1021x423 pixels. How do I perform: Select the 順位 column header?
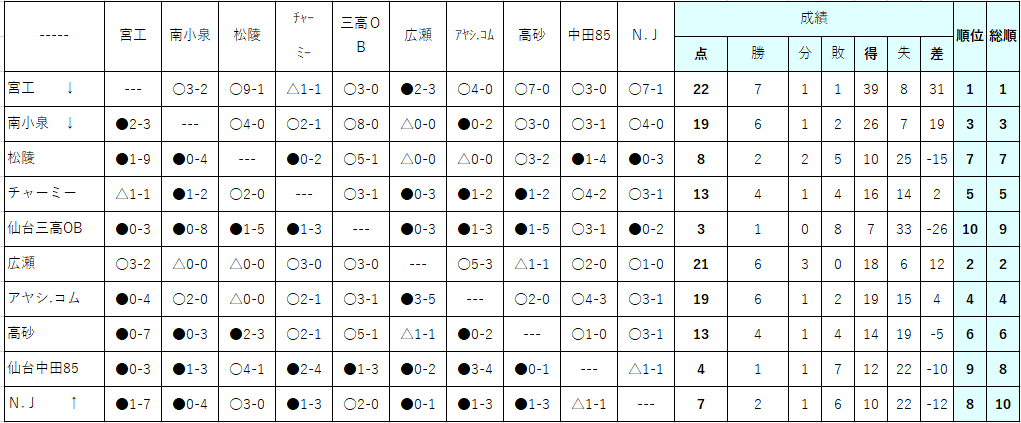point(970,36)
